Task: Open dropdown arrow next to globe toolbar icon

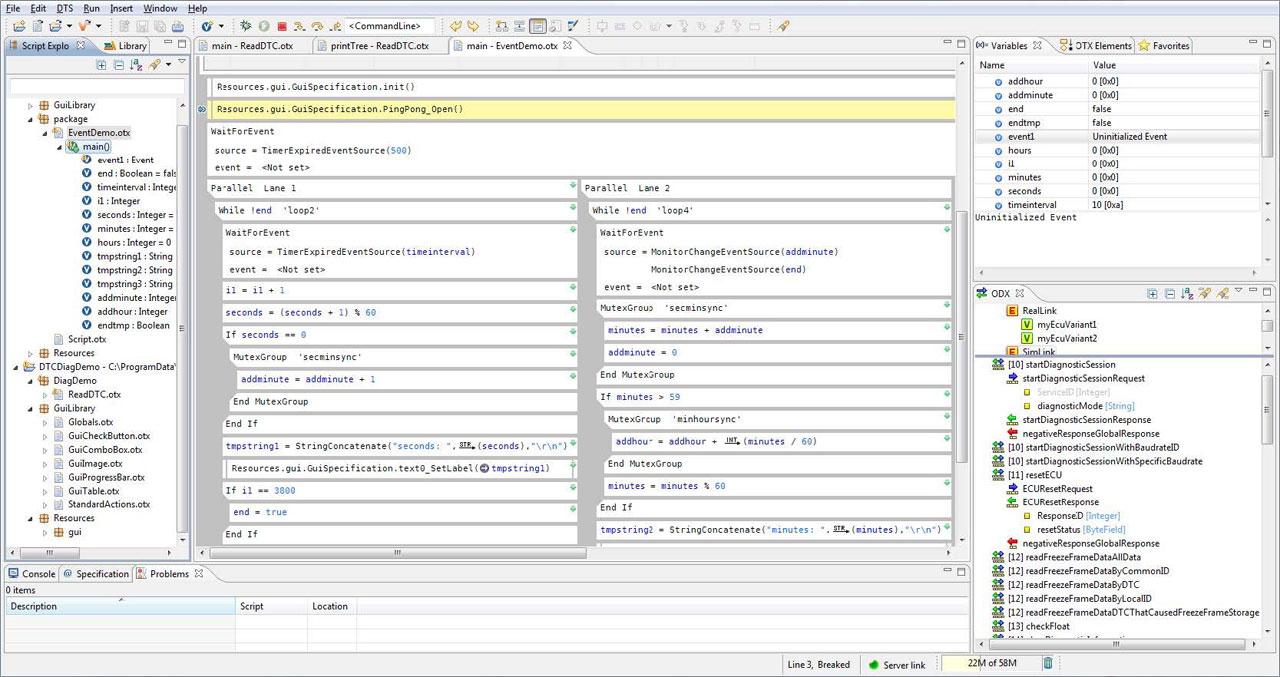Action: pyautogui.click(x=221, y=25)
